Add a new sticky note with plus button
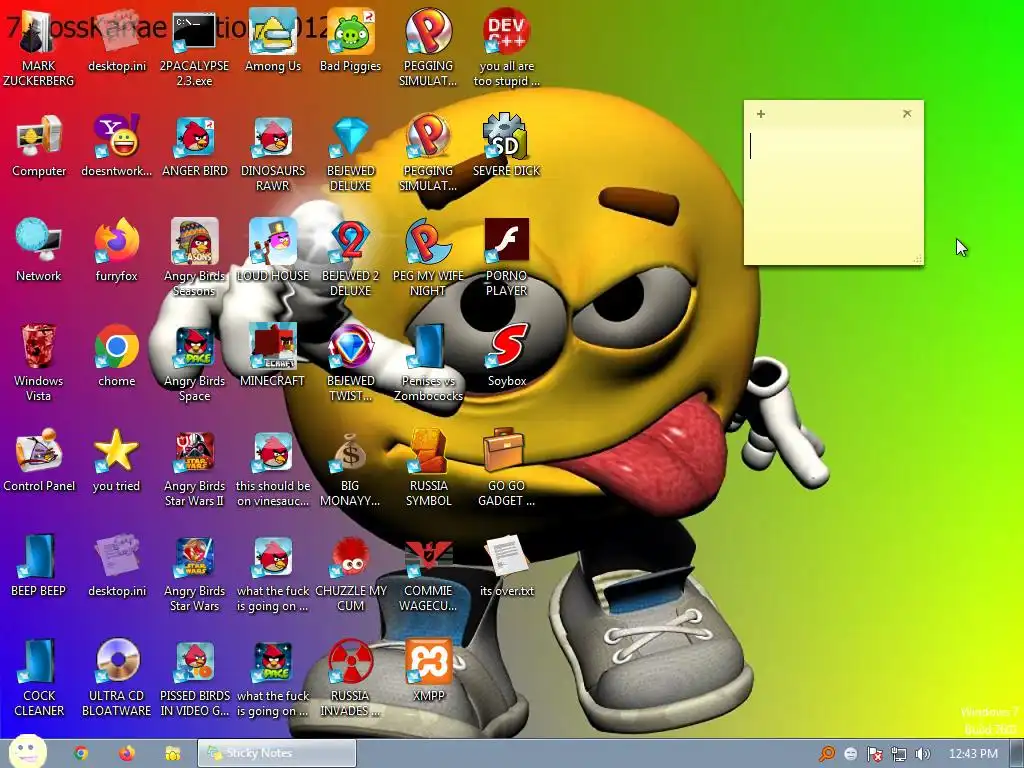 point(761,114)
